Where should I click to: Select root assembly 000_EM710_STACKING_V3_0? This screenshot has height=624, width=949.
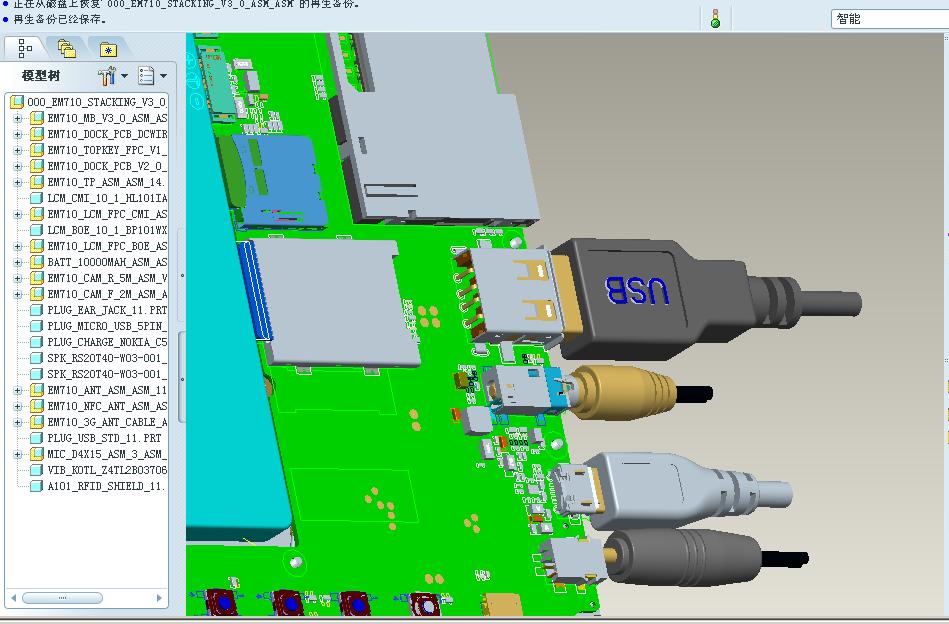pyautogui.click(x=96, y=102)
